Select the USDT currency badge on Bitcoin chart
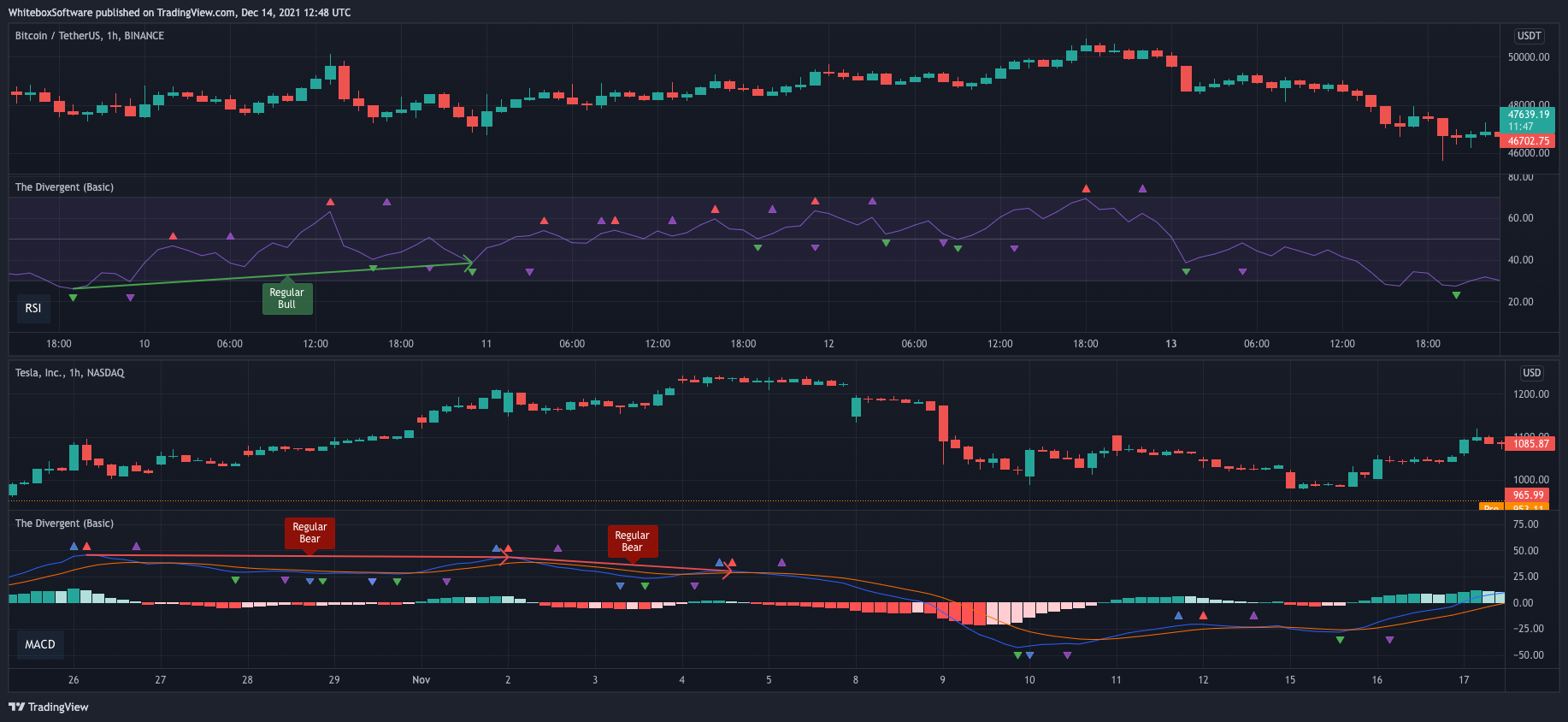This screenshot has width=1568, height=722. click(1529, 36)
